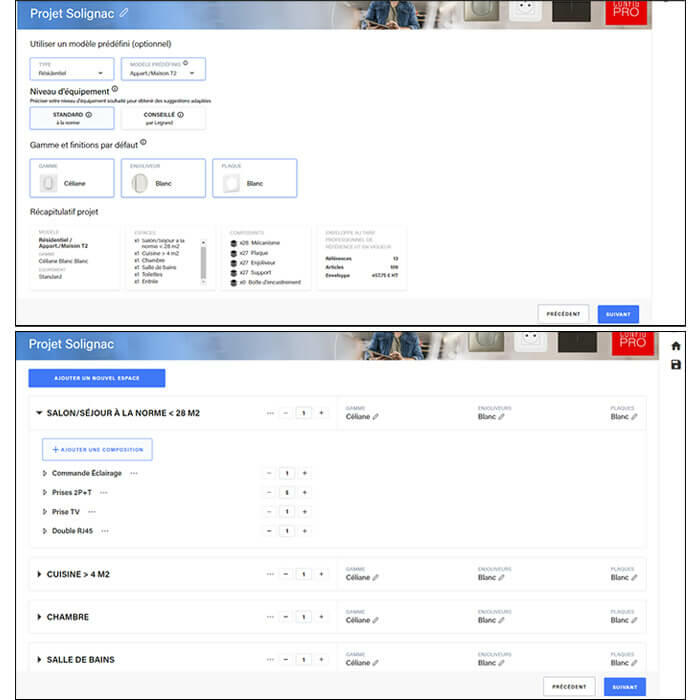Open more options for Salon/Séjour
Viewport: 700px width, 700px height.
pyautogui.click(x=270, y=413)
